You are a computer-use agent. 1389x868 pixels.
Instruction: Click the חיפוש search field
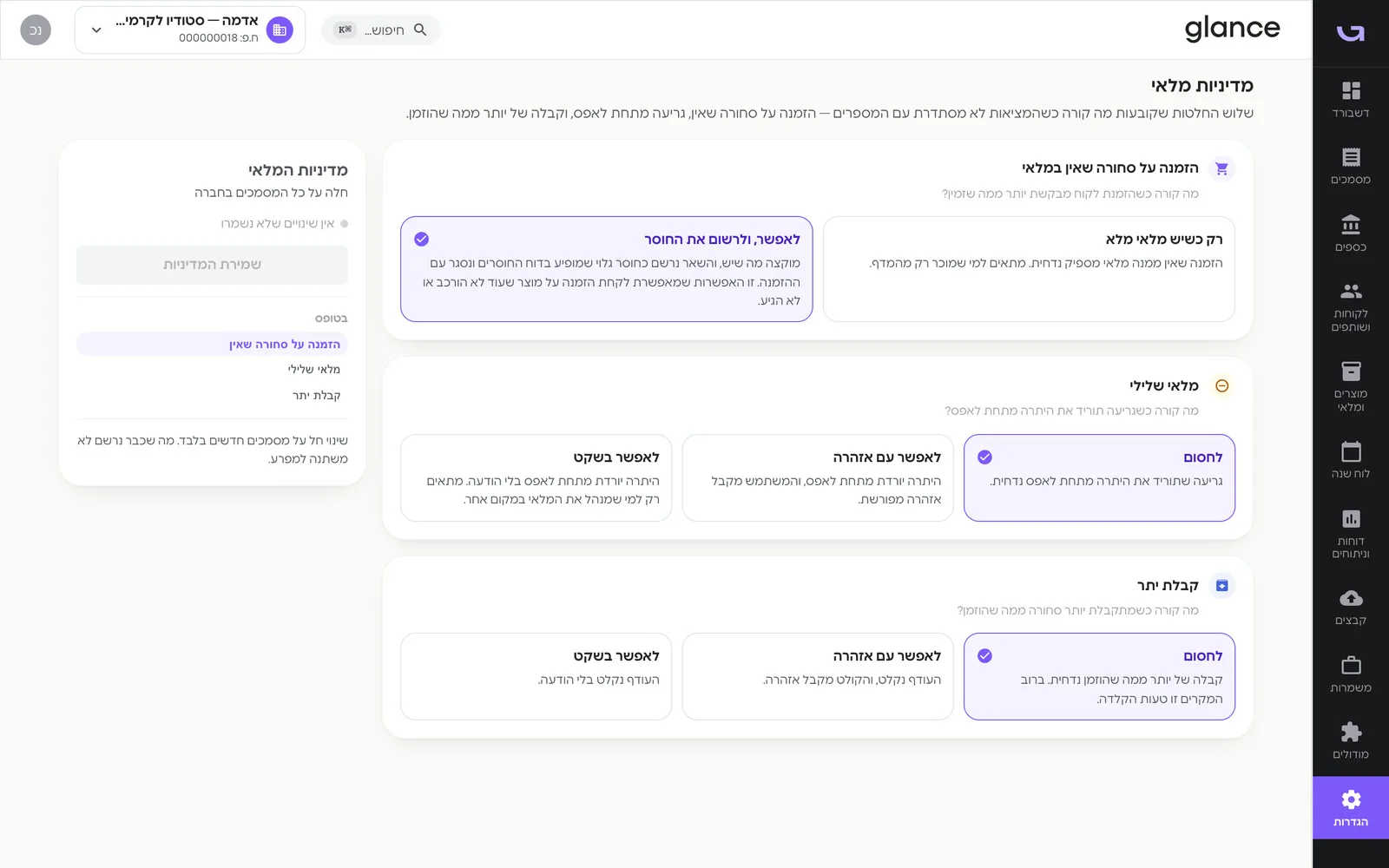pyautogui.click(x=381, y=30)
